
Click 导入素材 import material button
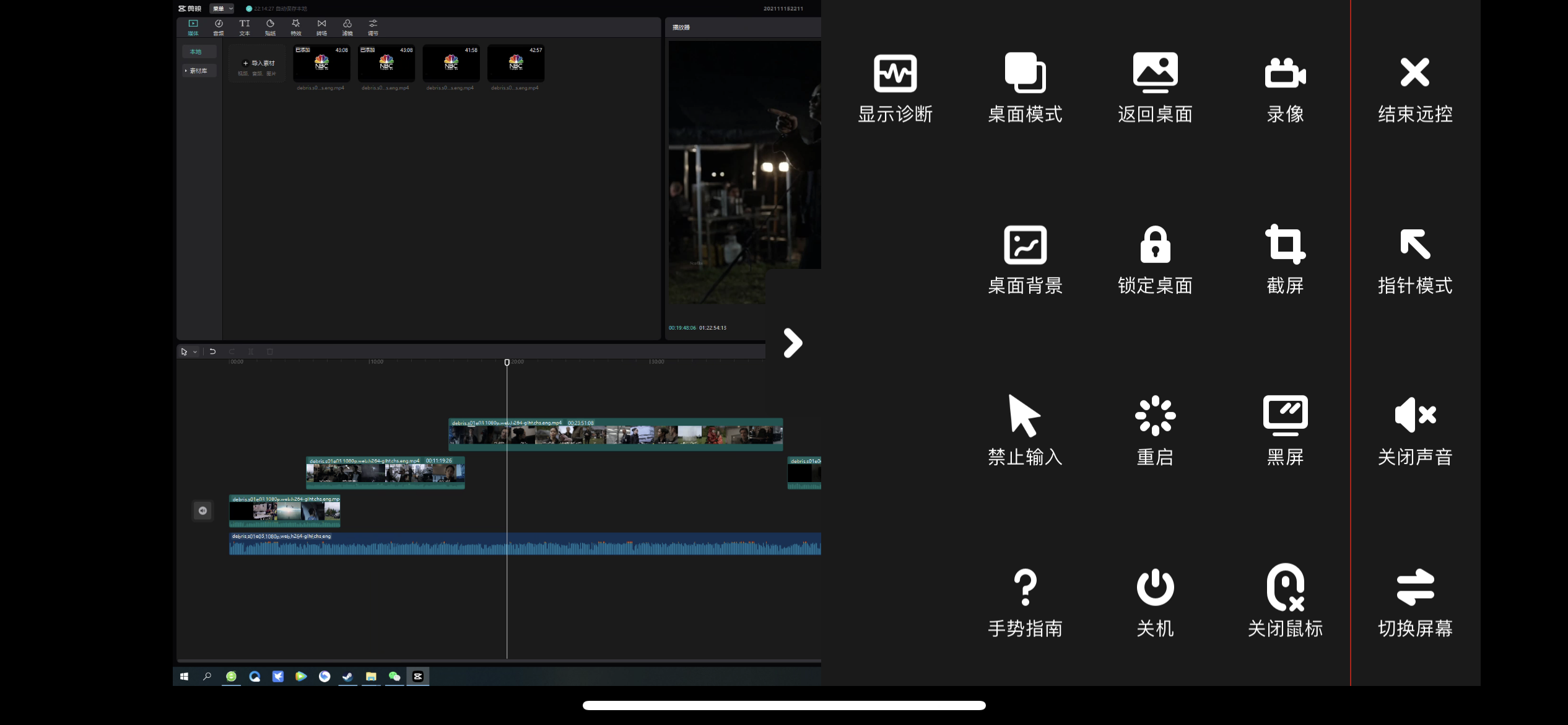258,63
